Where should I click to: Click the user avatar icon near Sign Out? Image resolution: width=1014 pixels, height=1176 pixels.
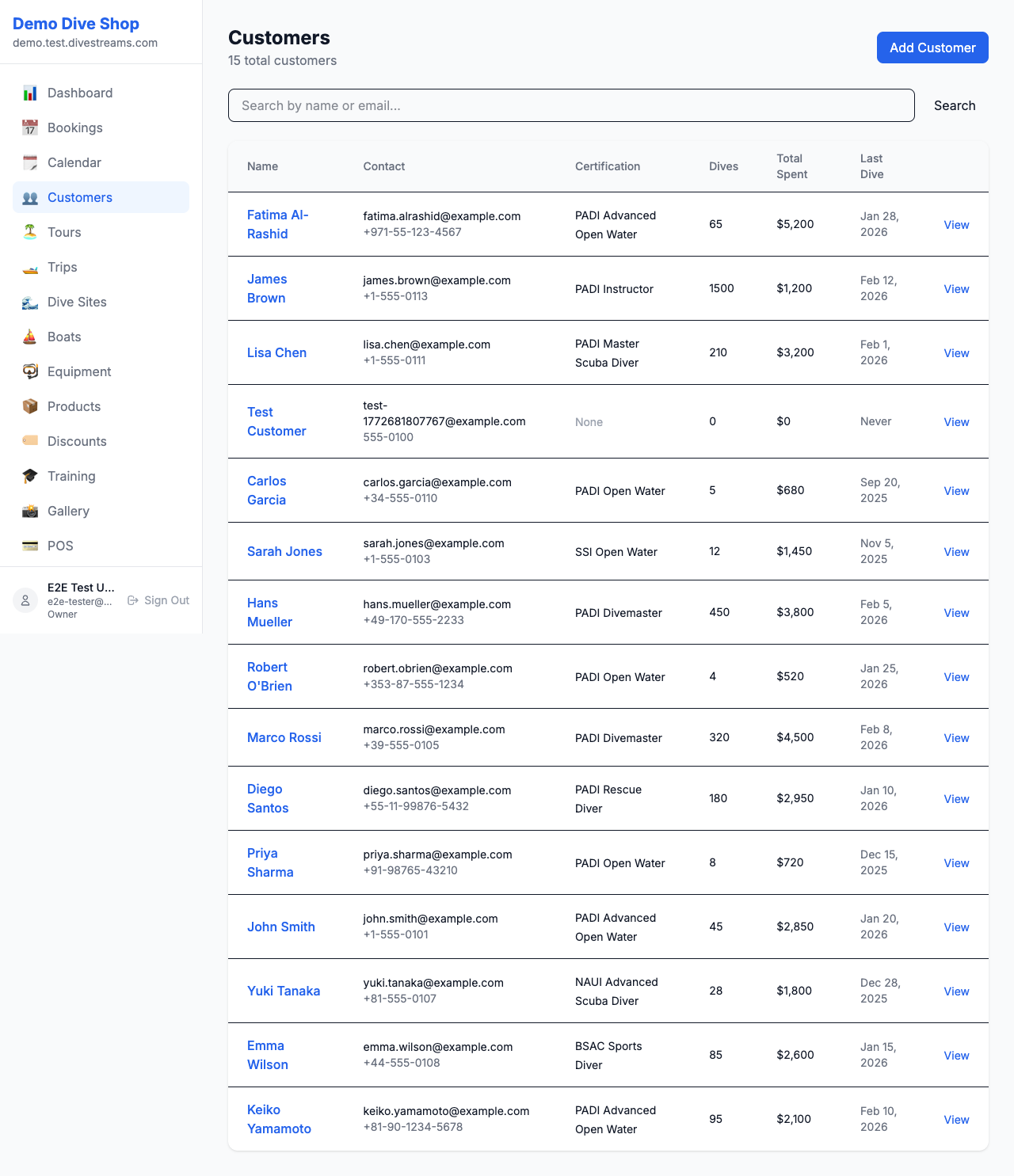tap(25, 600)
